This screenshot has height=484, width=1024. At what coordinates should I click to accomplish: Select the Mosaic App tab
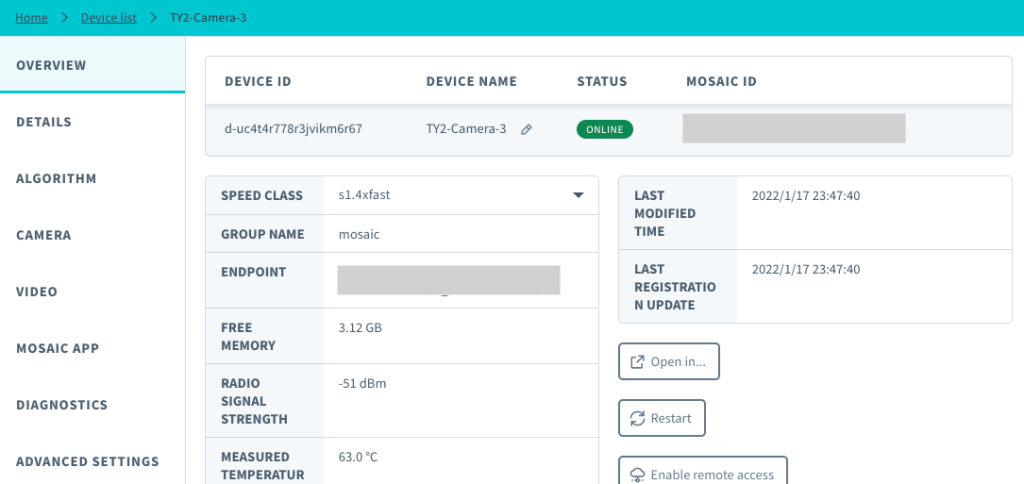point(58,349)
